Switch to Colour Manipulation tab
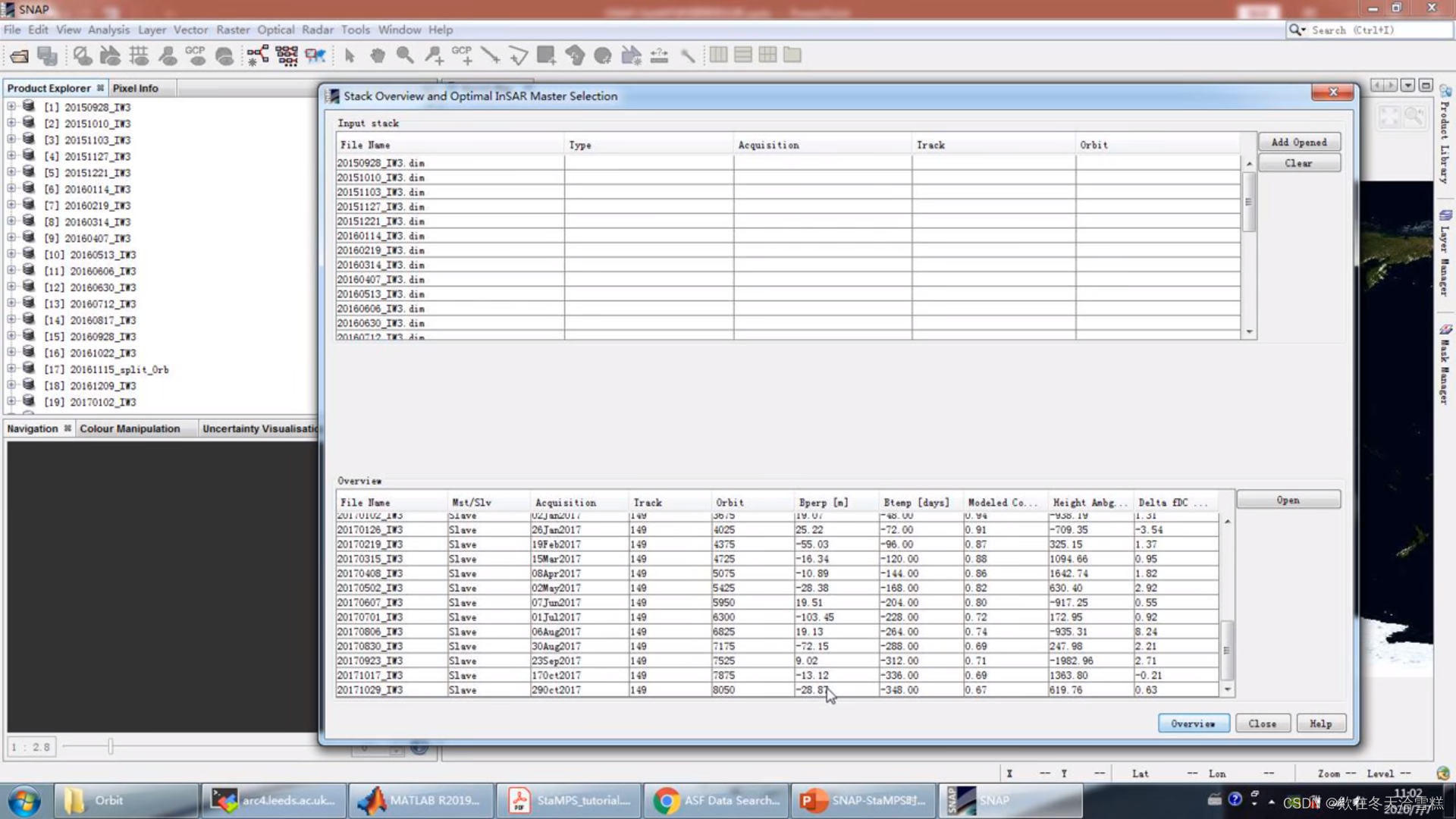The height and width of the screenshot is (819, 1456). click(130, 428)
